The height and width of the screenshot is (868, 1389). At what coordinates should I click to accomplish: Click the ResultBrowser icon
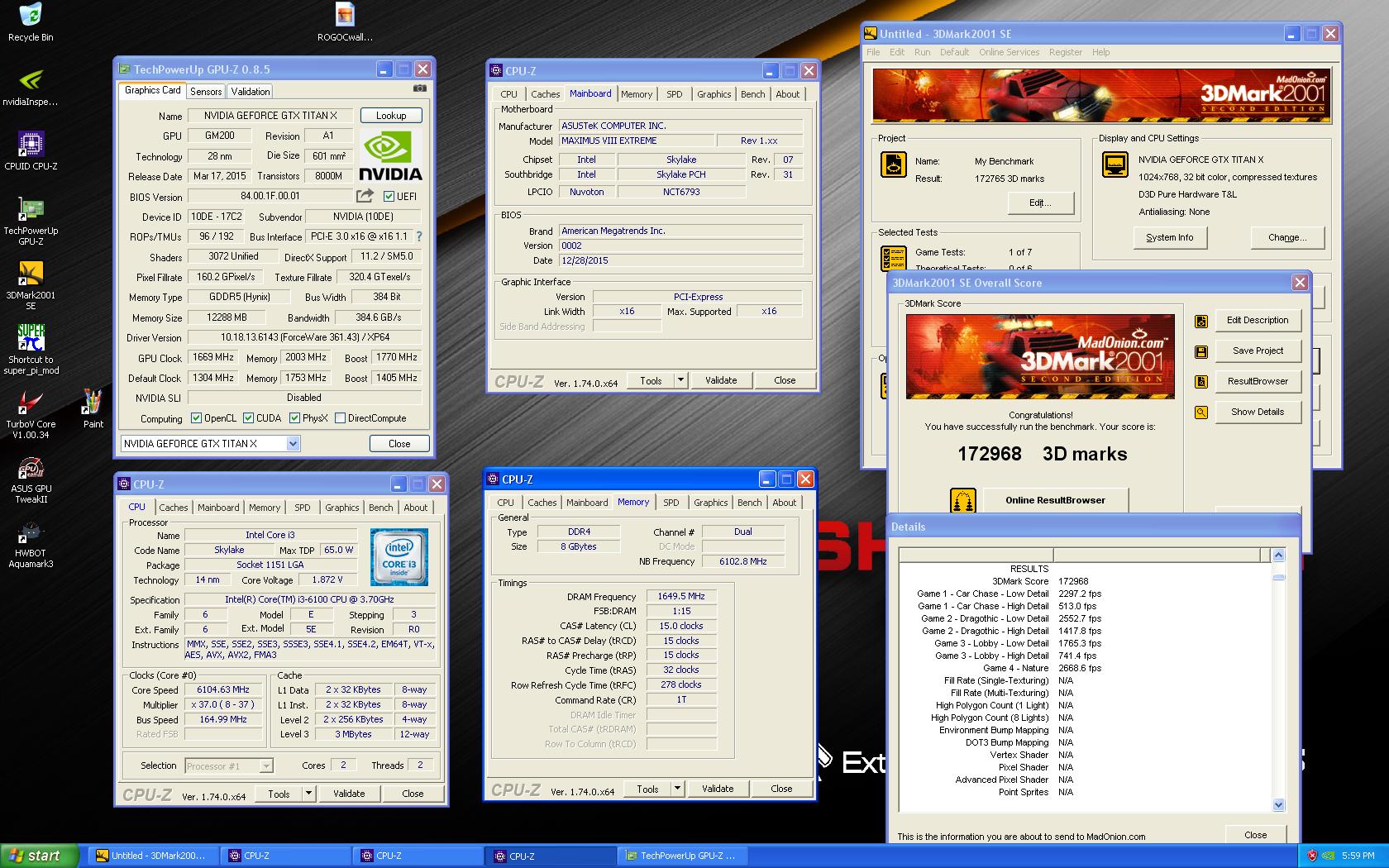click(x=1201, y=382)
